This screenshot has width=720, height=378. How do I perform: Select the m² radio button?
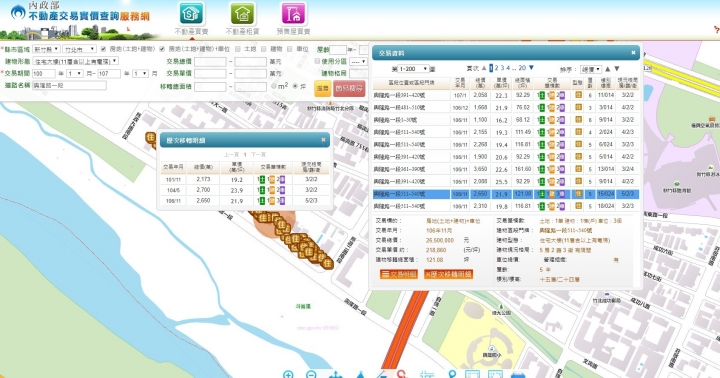[274, 86]
